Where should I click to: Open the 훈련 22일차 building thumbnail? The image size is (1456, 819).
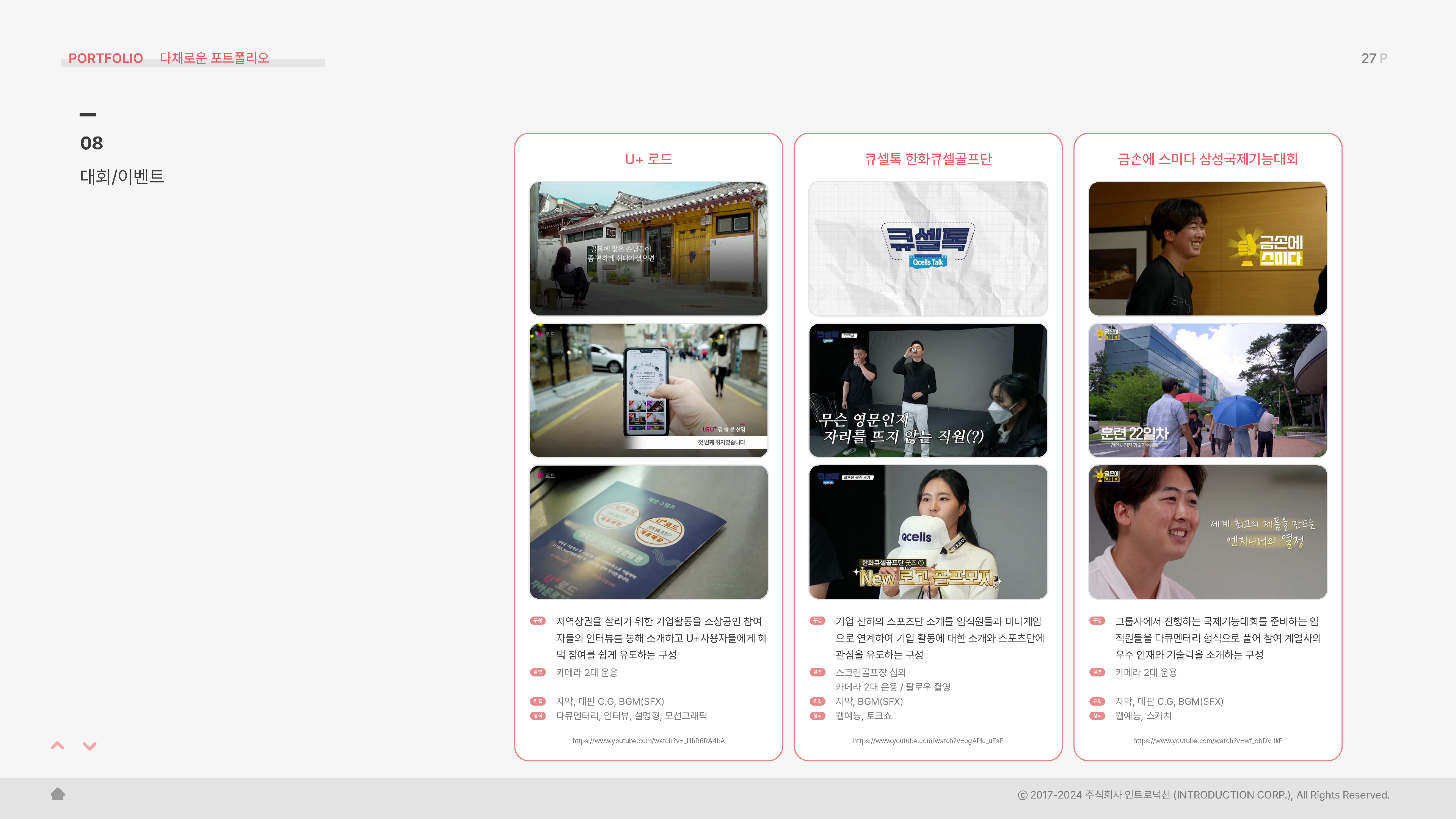pyautogui.click(x=1207, y=390)
